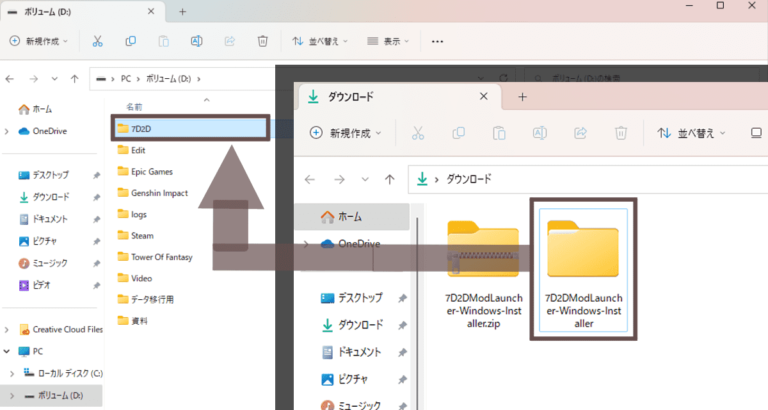Open the 並べ替え dropdown in the ダウンロード window
The width and height of the screenshot is (768, 410).
(x=692, y=133)
